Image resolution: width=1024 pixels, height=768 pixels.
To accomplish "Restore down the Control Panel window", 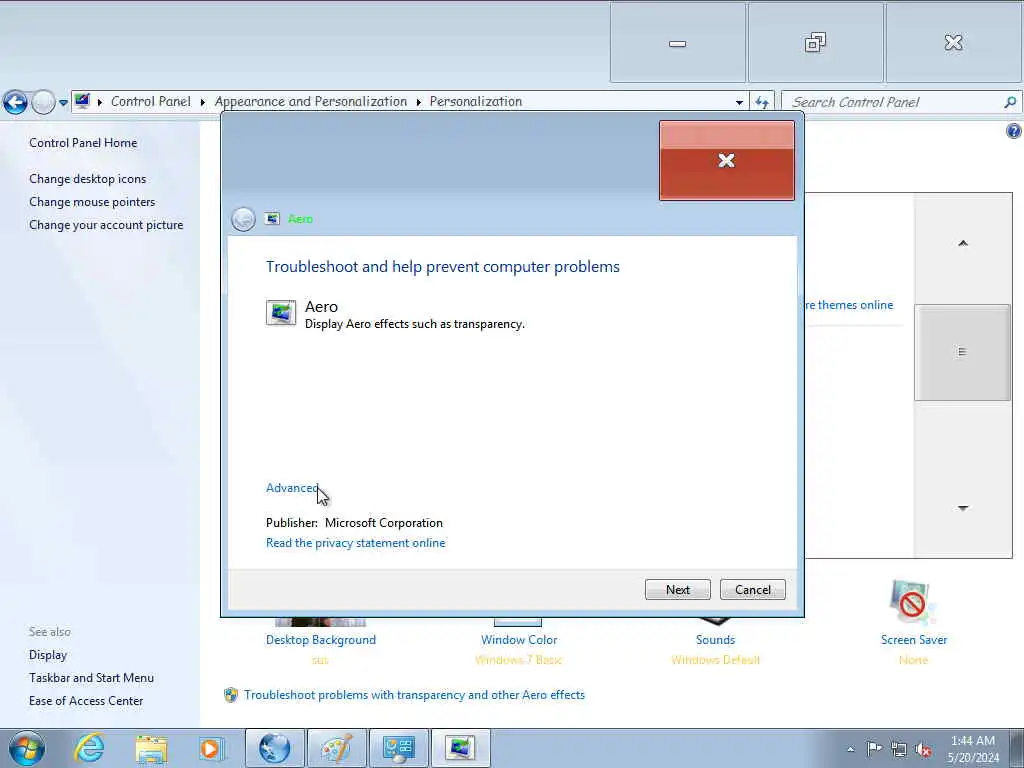I will click(x=816, y=43).
